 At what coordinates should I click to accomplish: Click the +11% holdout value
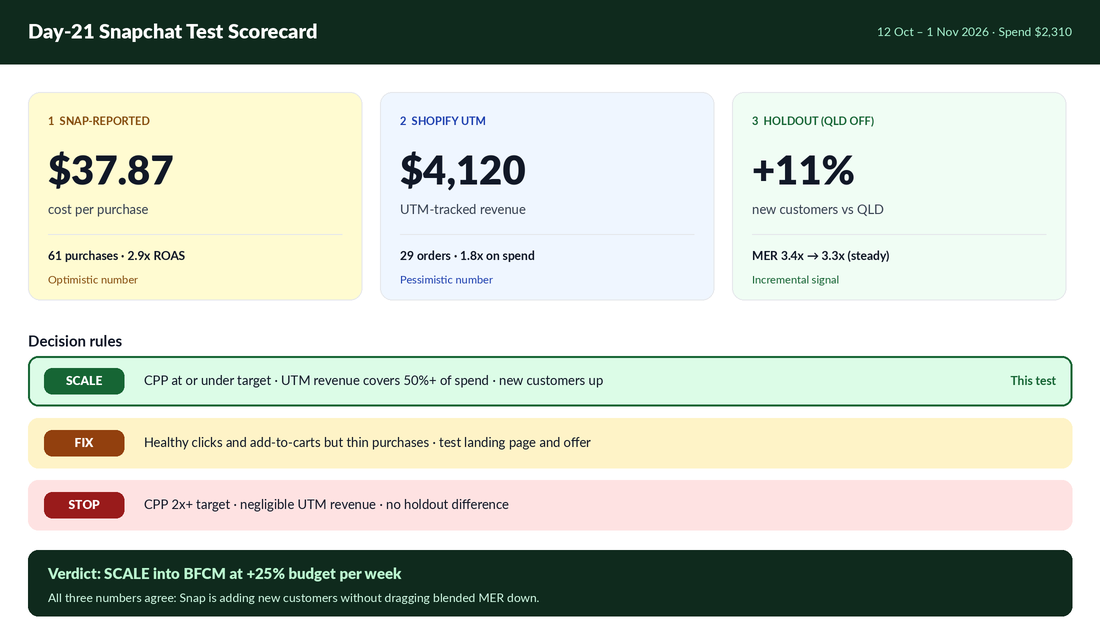pyautogui.click(x=803, y=170)
